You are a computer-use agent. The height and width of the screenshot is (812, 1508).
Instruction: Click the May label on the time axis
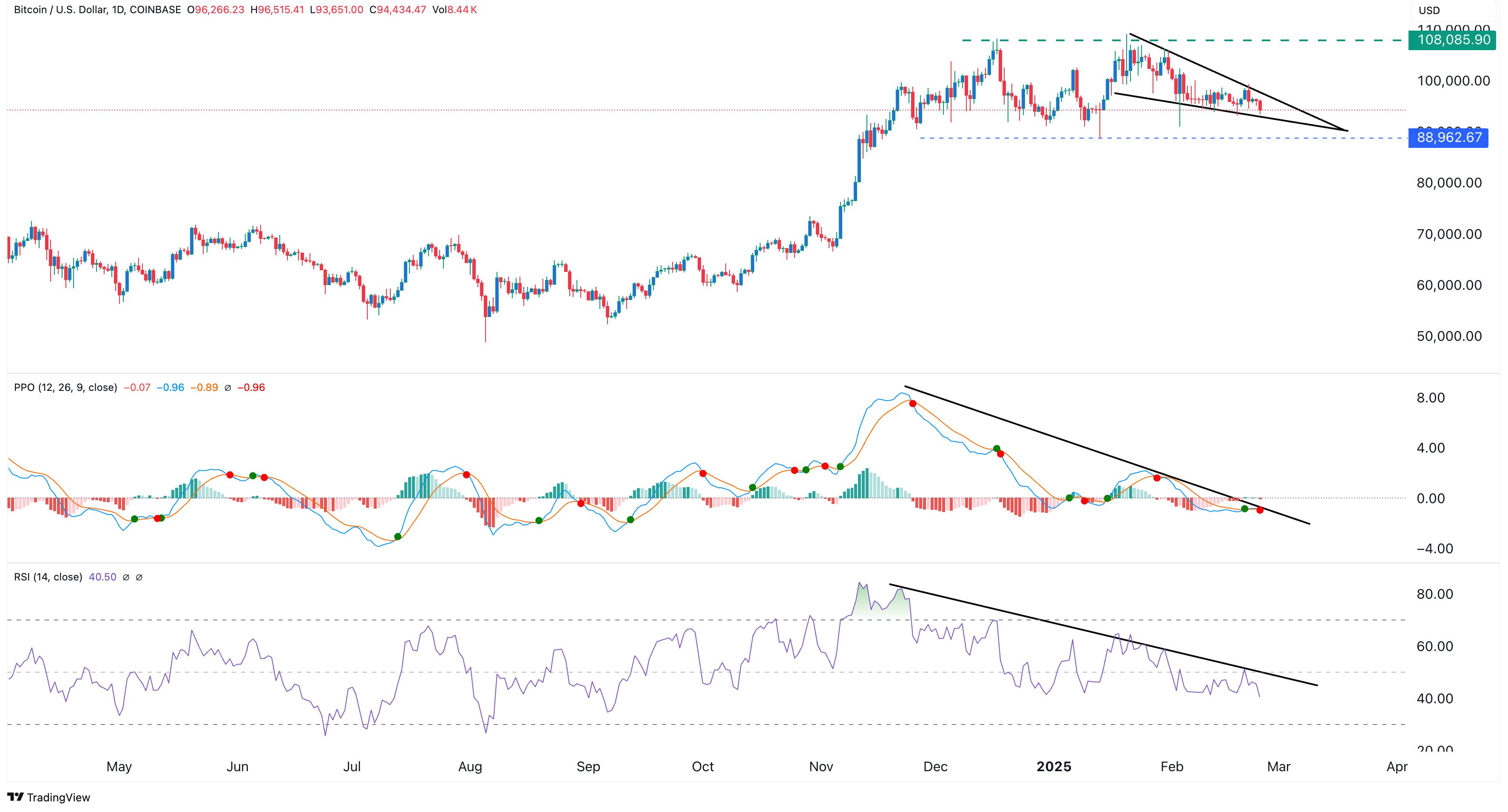(119, 767)
